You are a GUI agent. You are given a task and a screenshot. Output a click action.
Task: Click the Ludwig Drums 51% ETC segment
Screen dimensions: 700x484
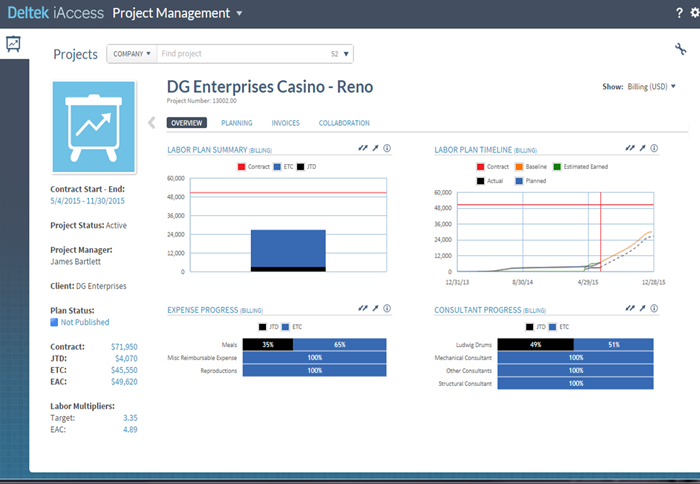613,344
